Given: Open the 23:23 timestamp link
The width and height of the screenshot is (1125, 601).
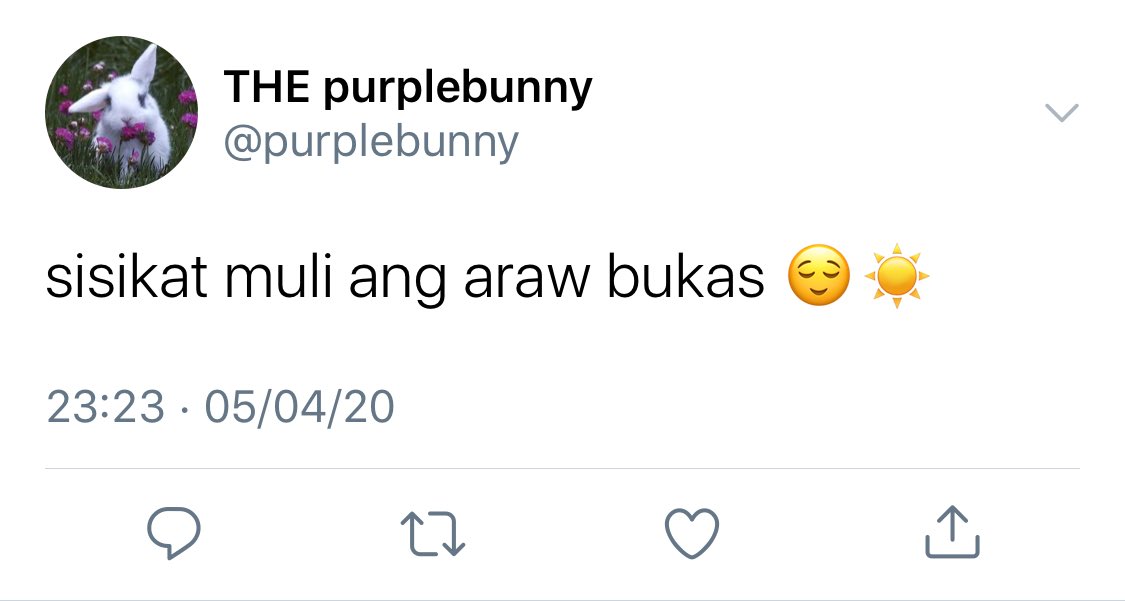Looking at the screenshot, I should click(x=105, y=407).
